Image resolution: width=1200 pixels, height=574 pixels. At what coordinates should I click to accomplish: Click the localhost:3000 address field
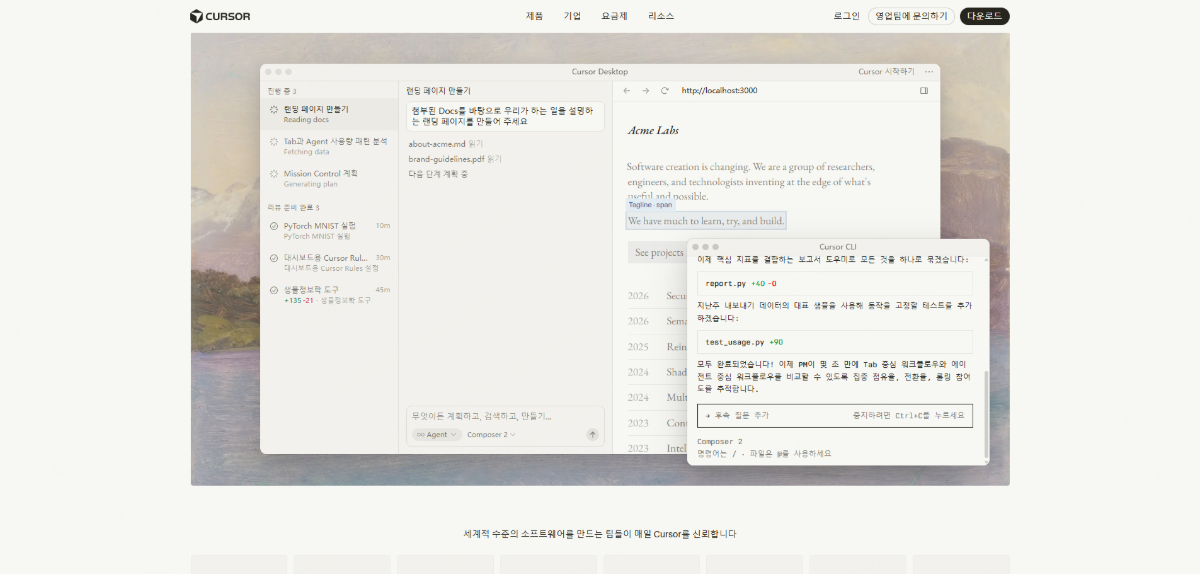(x=719, y=90)
